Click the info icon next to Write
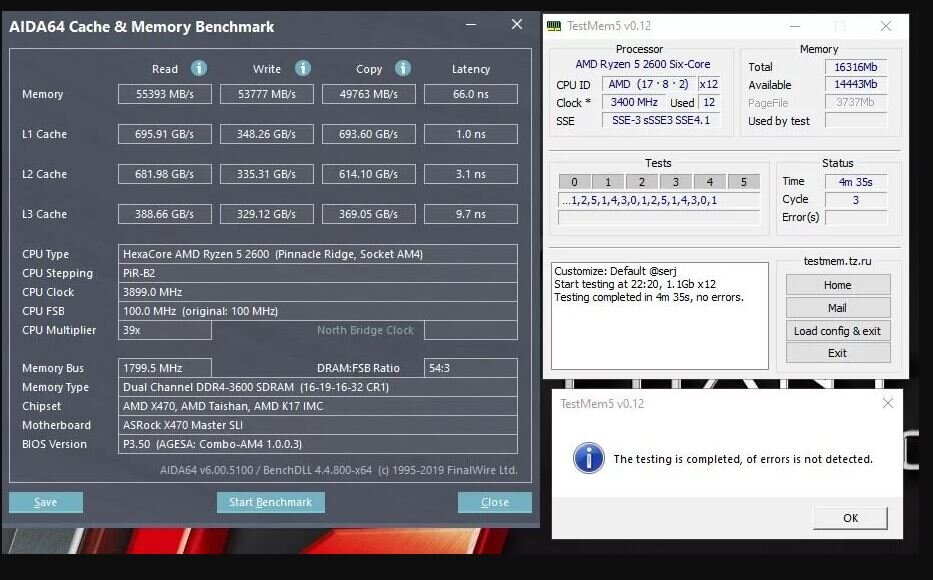Image resolution: width=933 pixels, height=580 pixels. pos(302,68)
